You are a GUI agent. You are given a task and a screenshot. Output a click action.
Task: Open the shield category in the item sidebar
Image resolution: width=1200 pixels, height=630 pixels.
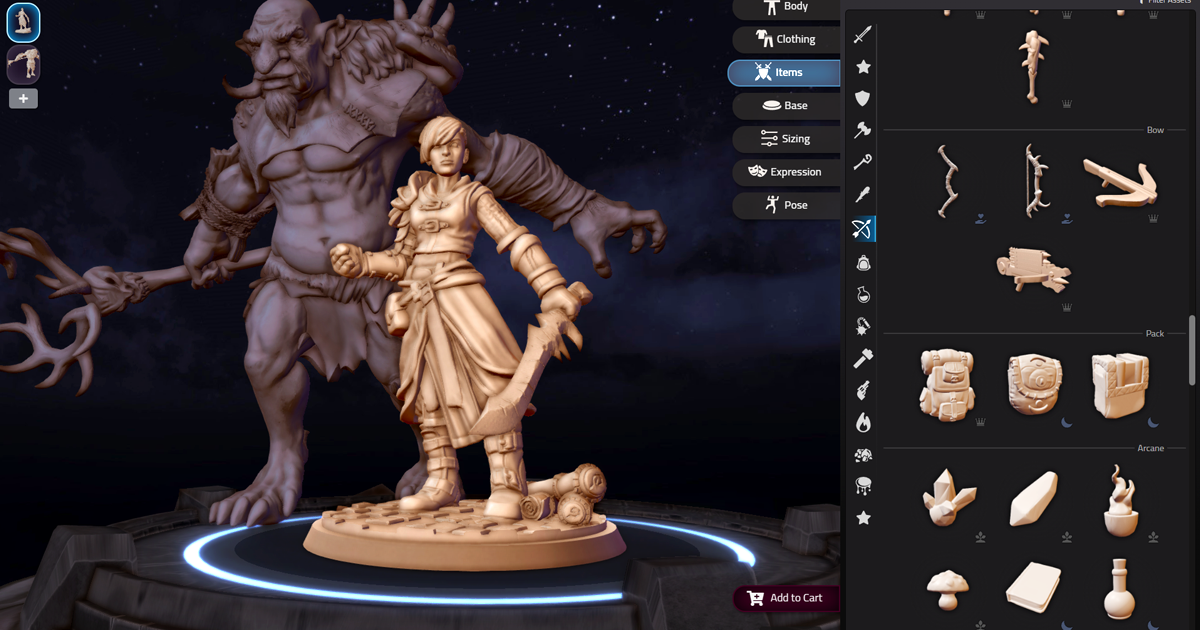(862, 96)
